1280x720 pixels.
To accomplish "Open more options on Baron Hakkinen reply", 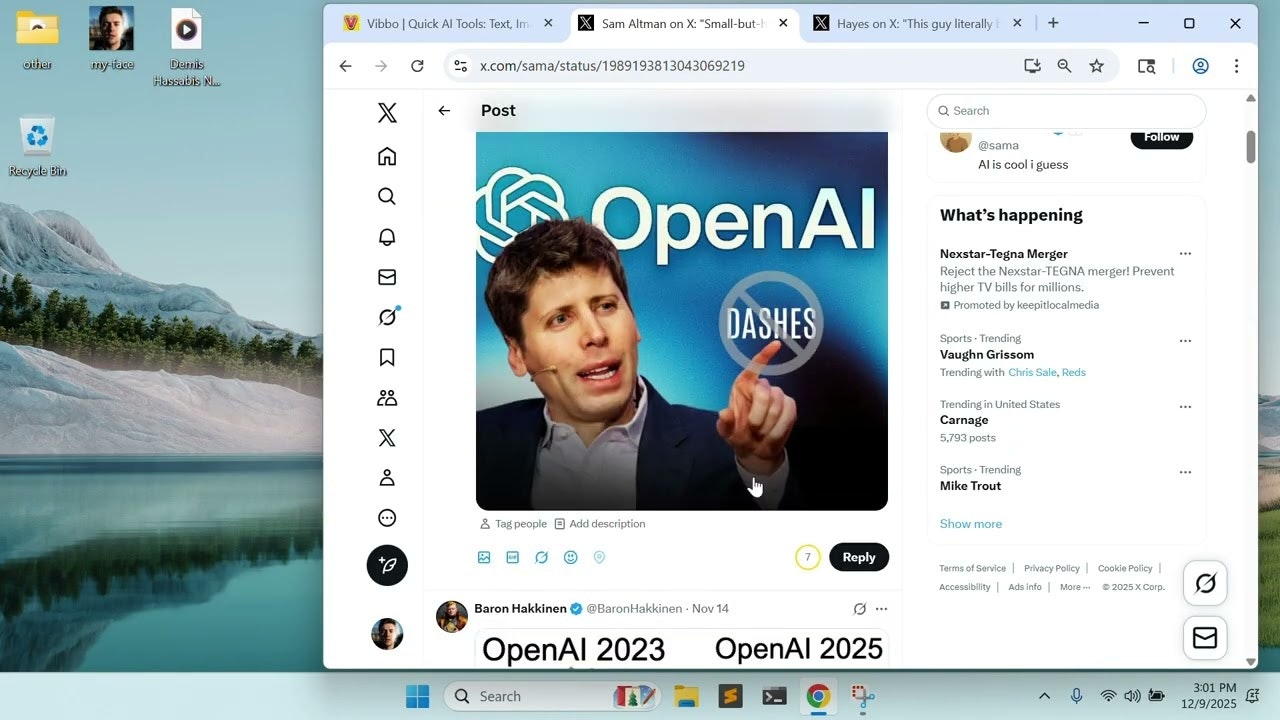I will point(881,609).
